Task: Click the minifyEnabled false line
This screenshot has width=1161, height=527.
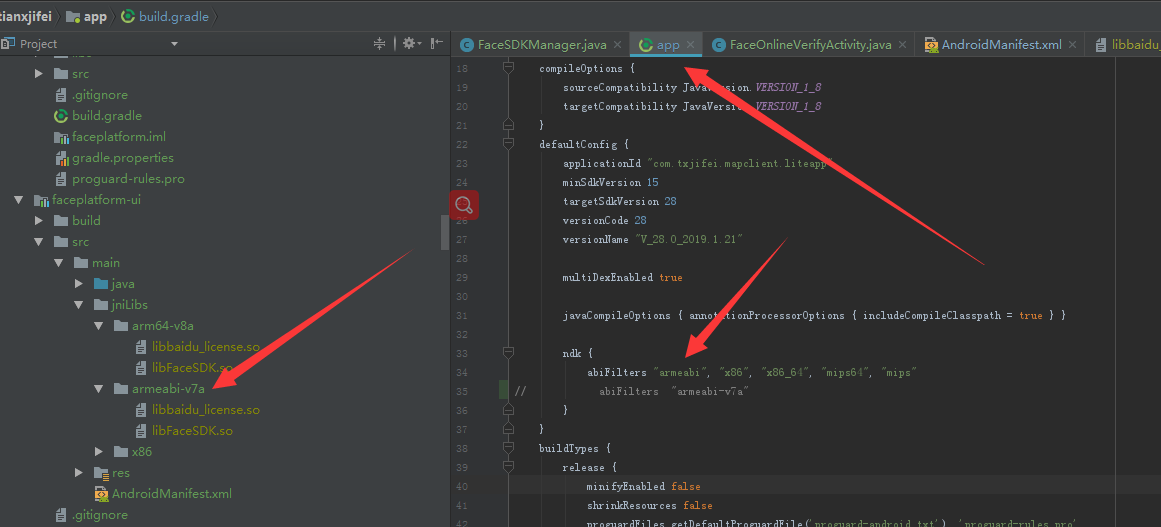Action: click(643, 486)
